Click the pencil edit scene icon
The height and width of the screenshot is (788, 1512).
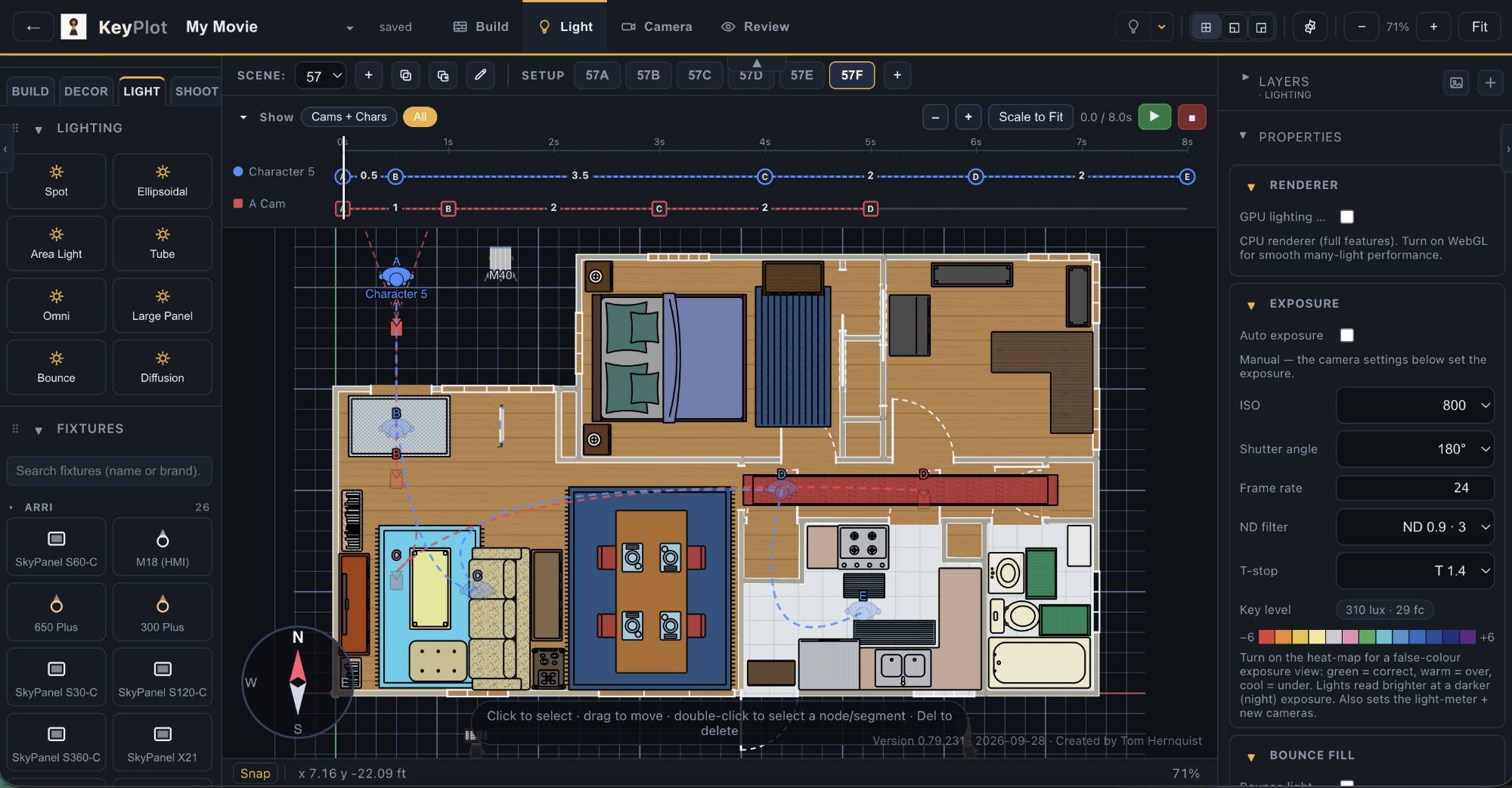point(480,75)
